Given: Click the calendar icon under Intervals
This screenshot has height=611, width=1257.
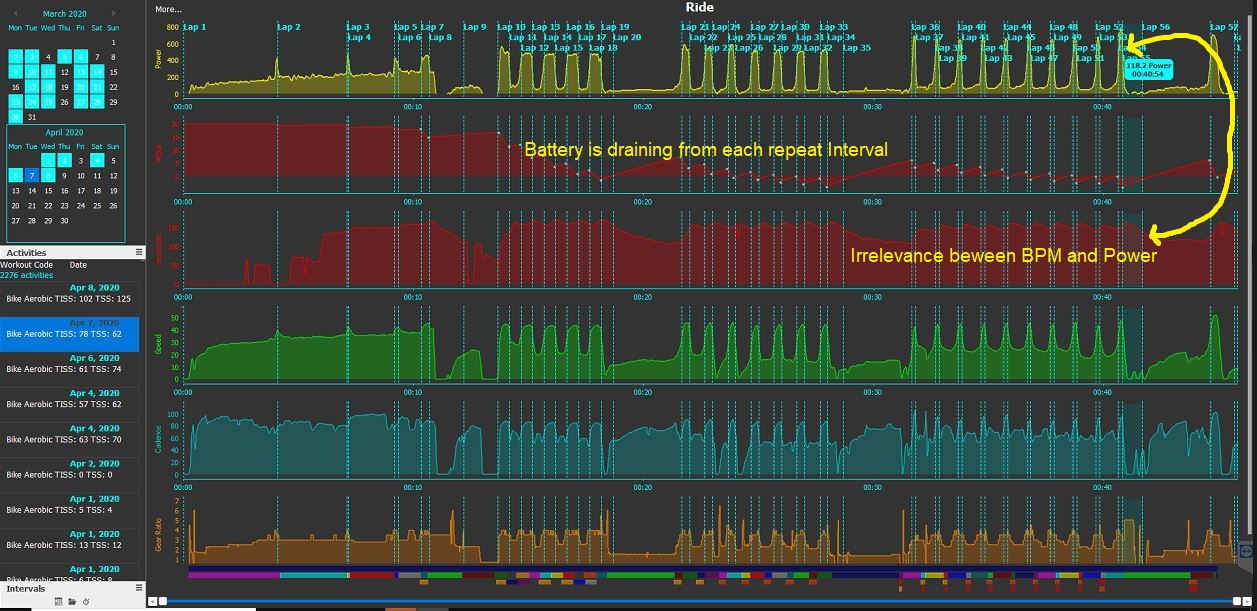Looking at the screenshot, I should point(59,601).
